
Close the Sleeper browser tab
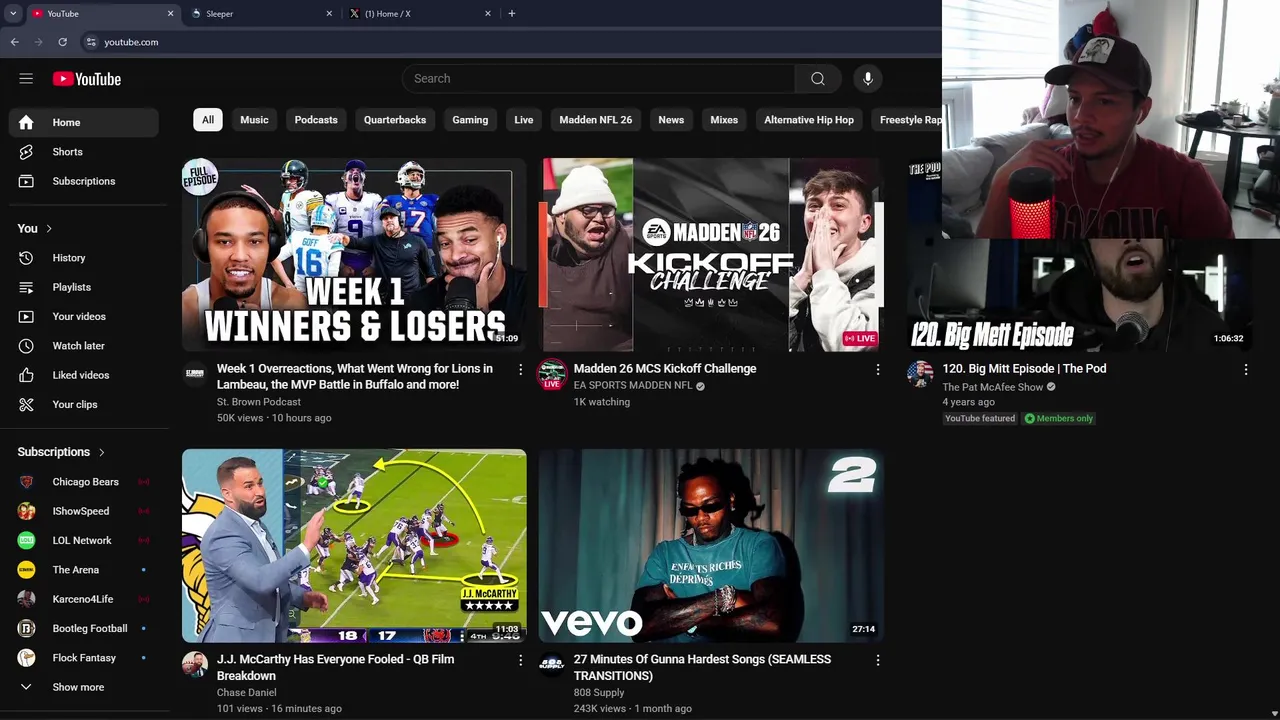tap(329, 13)
